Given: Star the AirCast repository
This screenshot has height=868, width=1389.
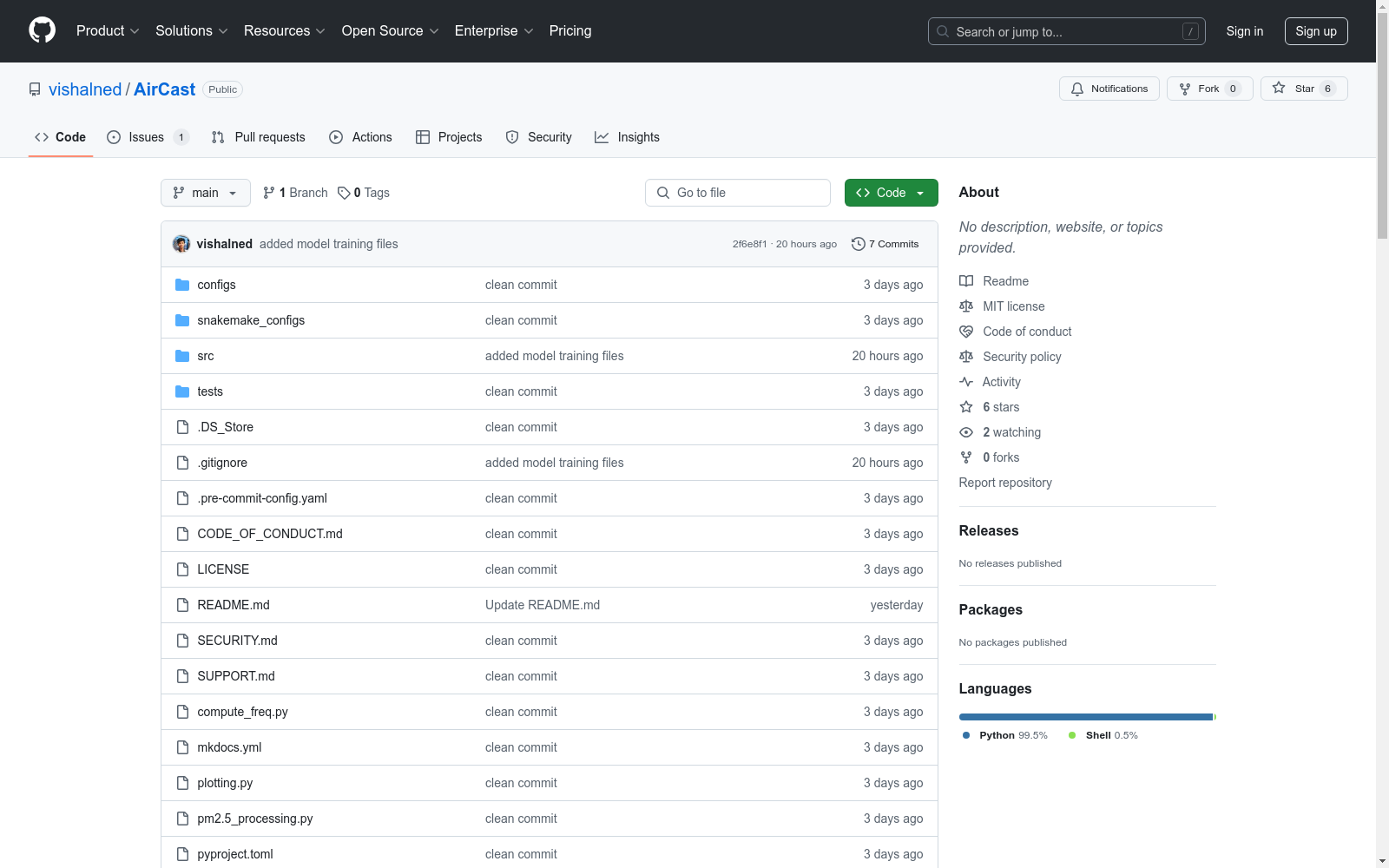Looking at the screenshot, I should click(x=1304, y=89).
